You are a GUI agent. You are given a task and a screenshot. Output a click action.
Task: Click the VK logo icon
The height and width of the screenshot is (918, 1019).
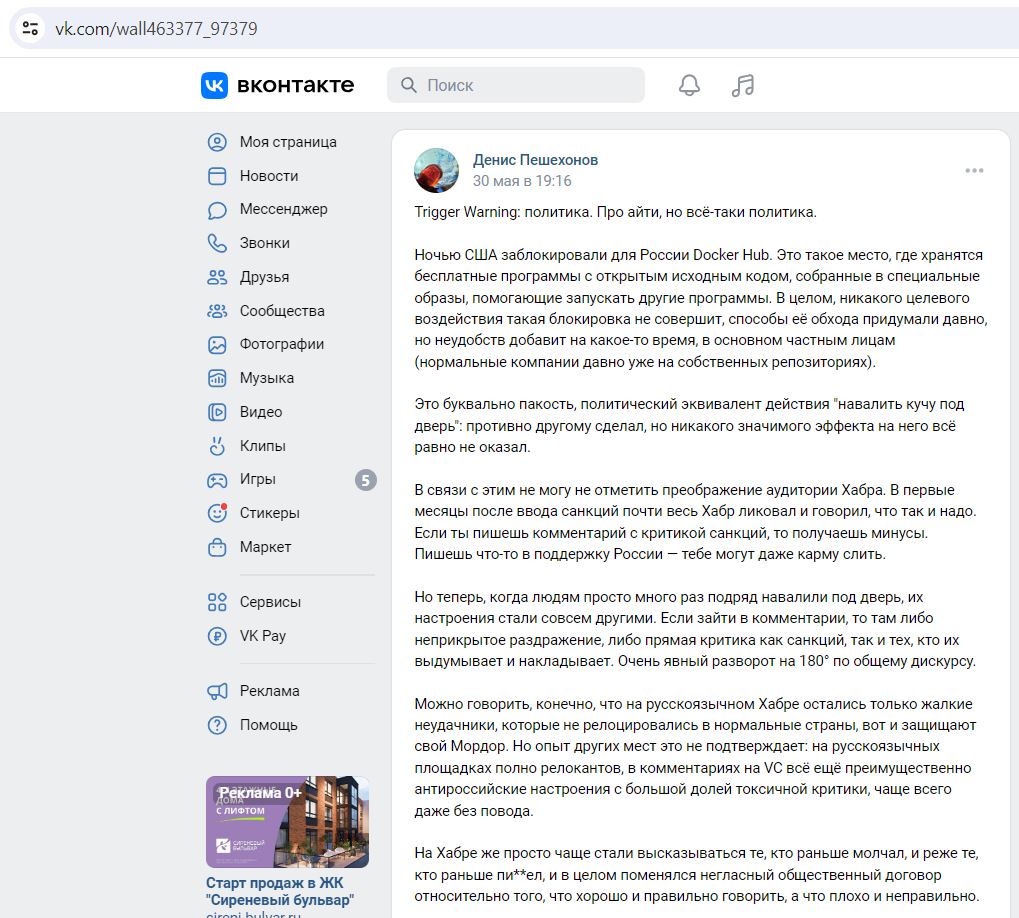(214, 85)
